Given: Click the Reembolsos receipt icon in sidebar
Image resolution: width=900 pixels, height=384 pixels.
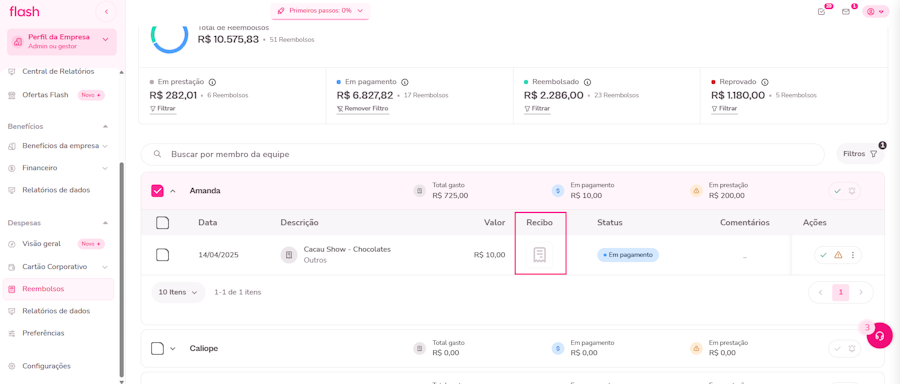Looking at the screenshot, I should [x=12, y=289].
